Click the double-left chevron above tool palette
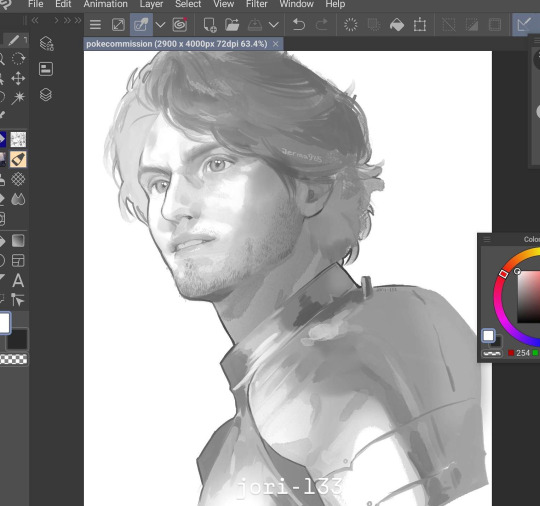 pos(35,20)
